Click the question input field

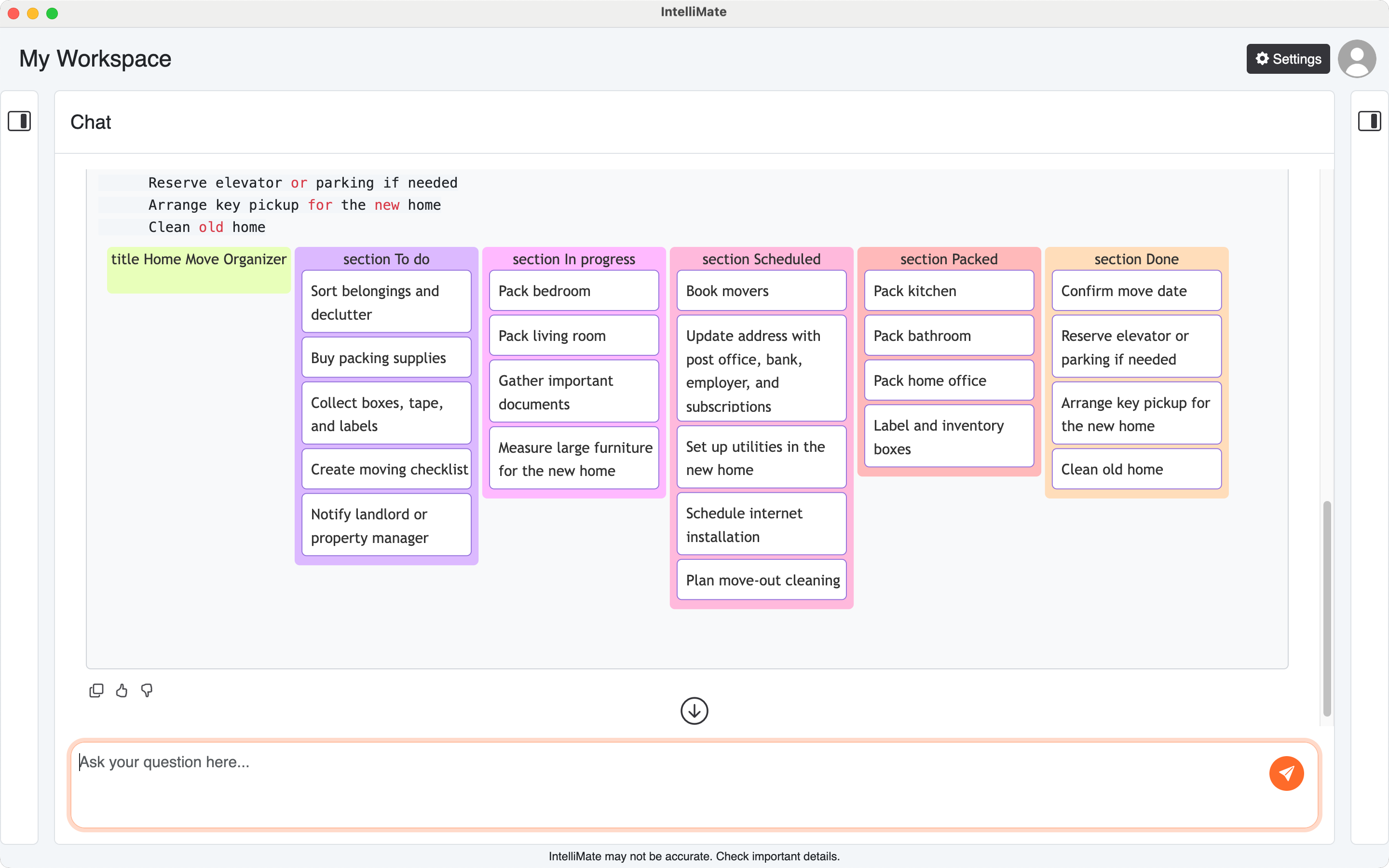pos(694,785)
